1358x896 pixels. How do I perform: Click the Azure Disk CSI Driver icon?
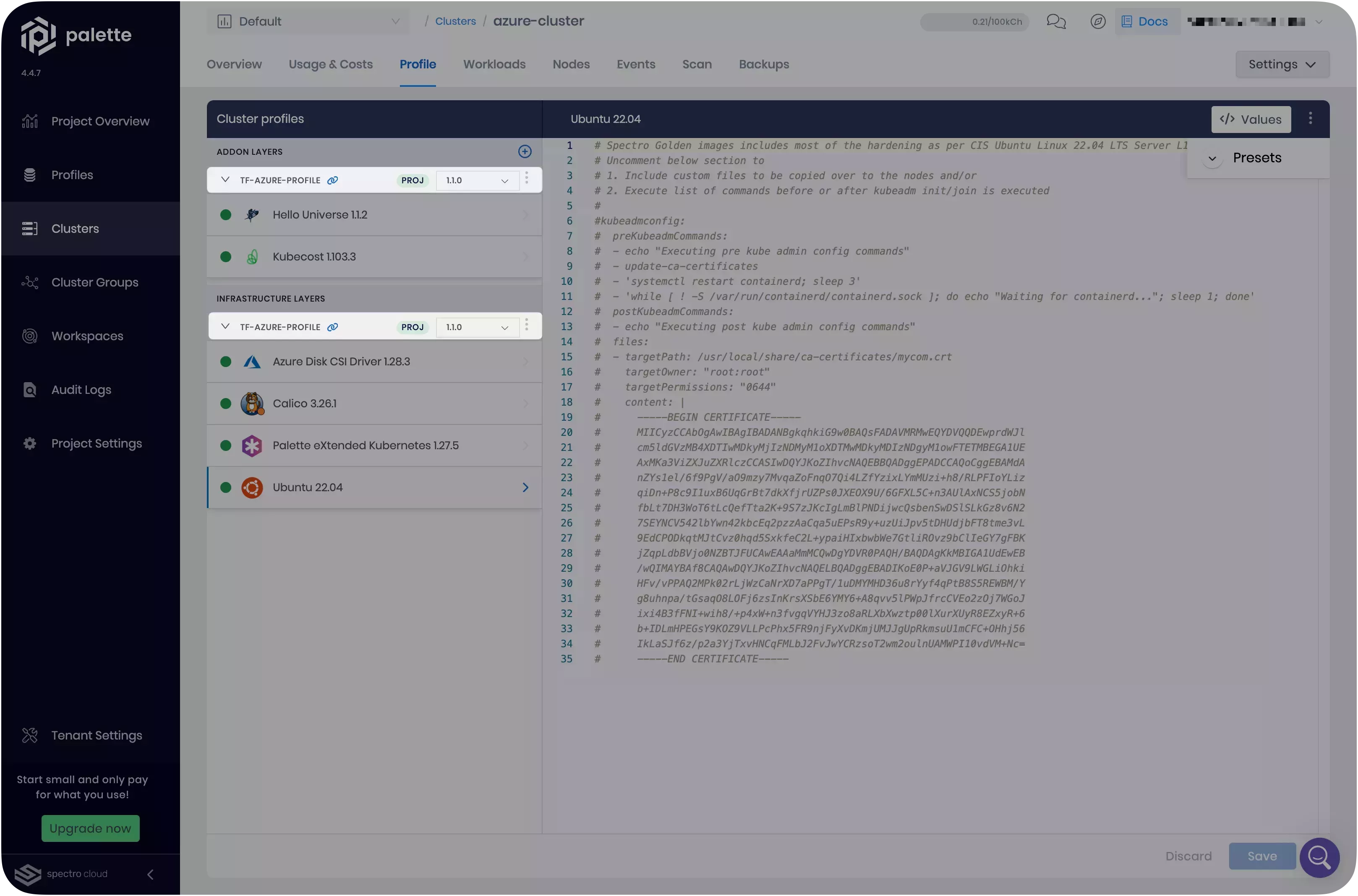click(x=252, y=362)
